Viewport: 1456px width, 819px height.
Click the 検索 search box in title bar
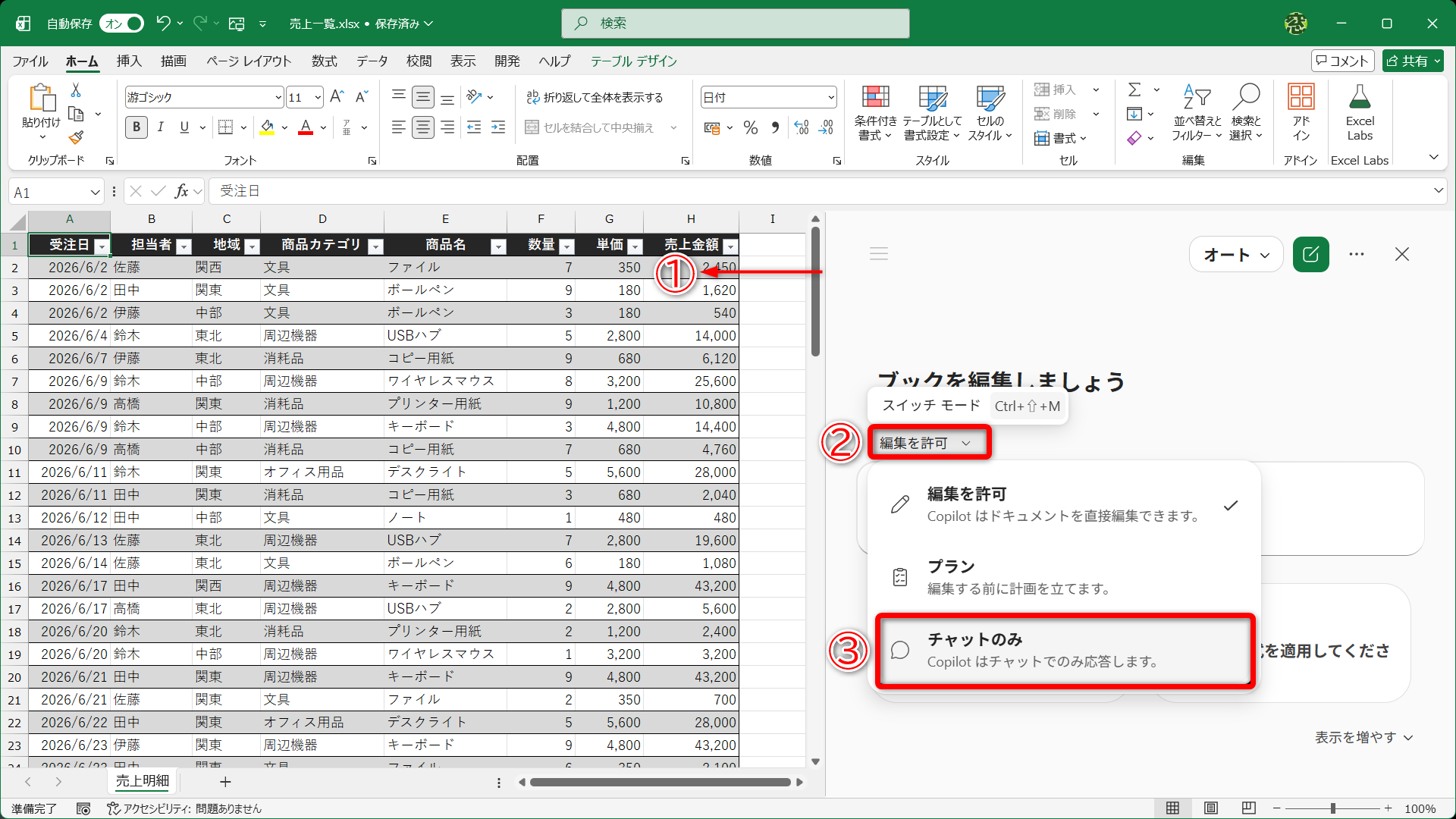coord(735,24)
